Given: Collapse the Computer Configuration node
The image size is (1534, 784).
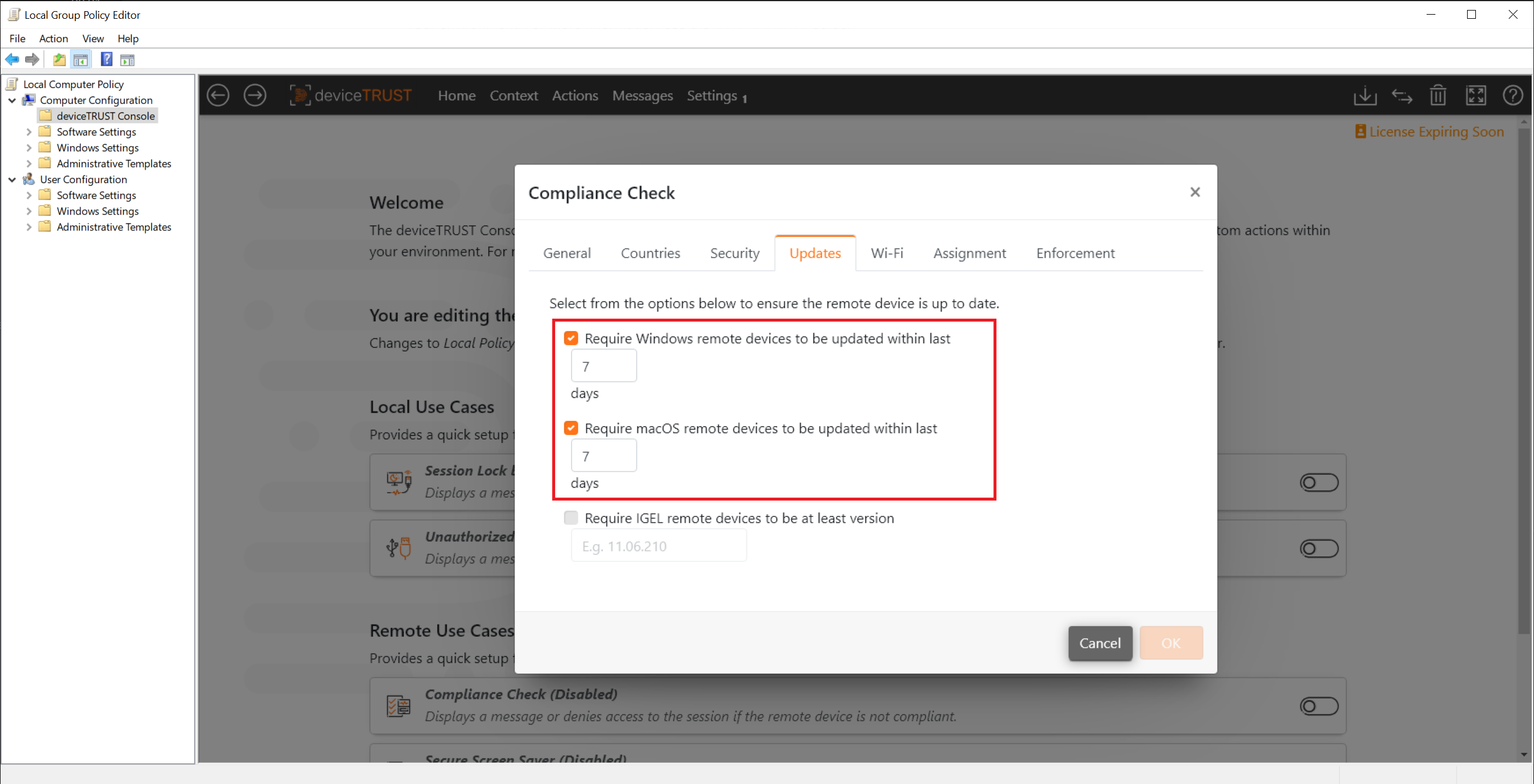Looking at the screenshot, I should click(12, 100).
